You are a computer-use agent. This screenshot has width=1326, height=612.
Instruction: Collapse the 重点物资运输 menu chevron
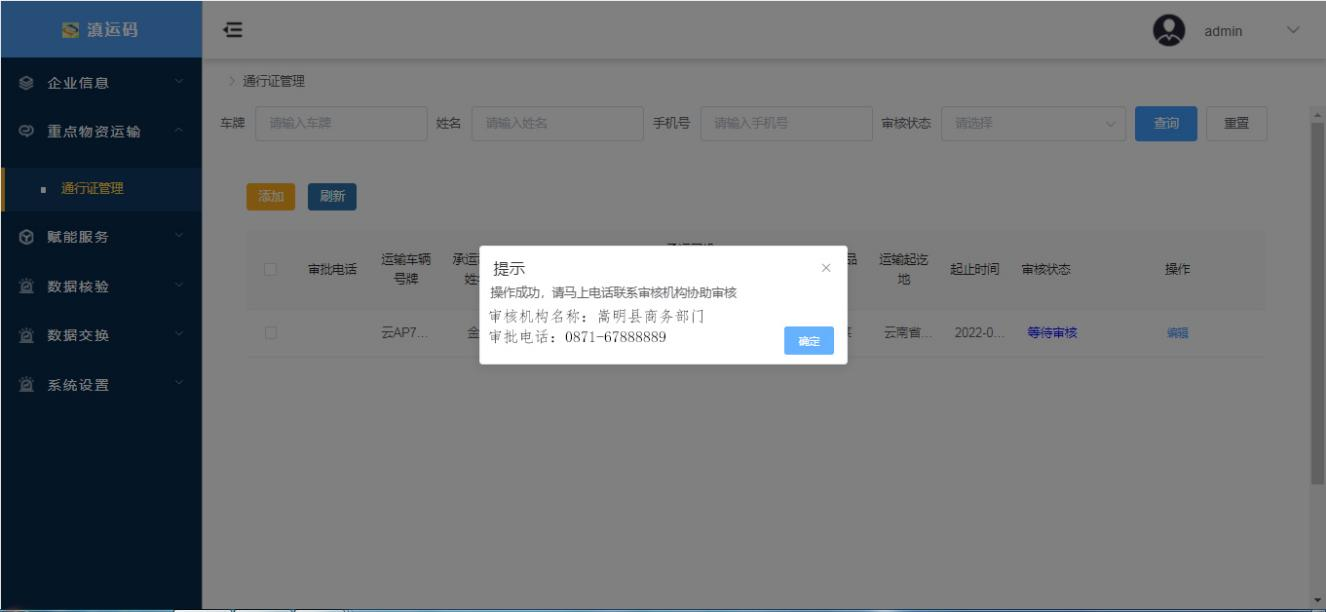tap(178, 131)
